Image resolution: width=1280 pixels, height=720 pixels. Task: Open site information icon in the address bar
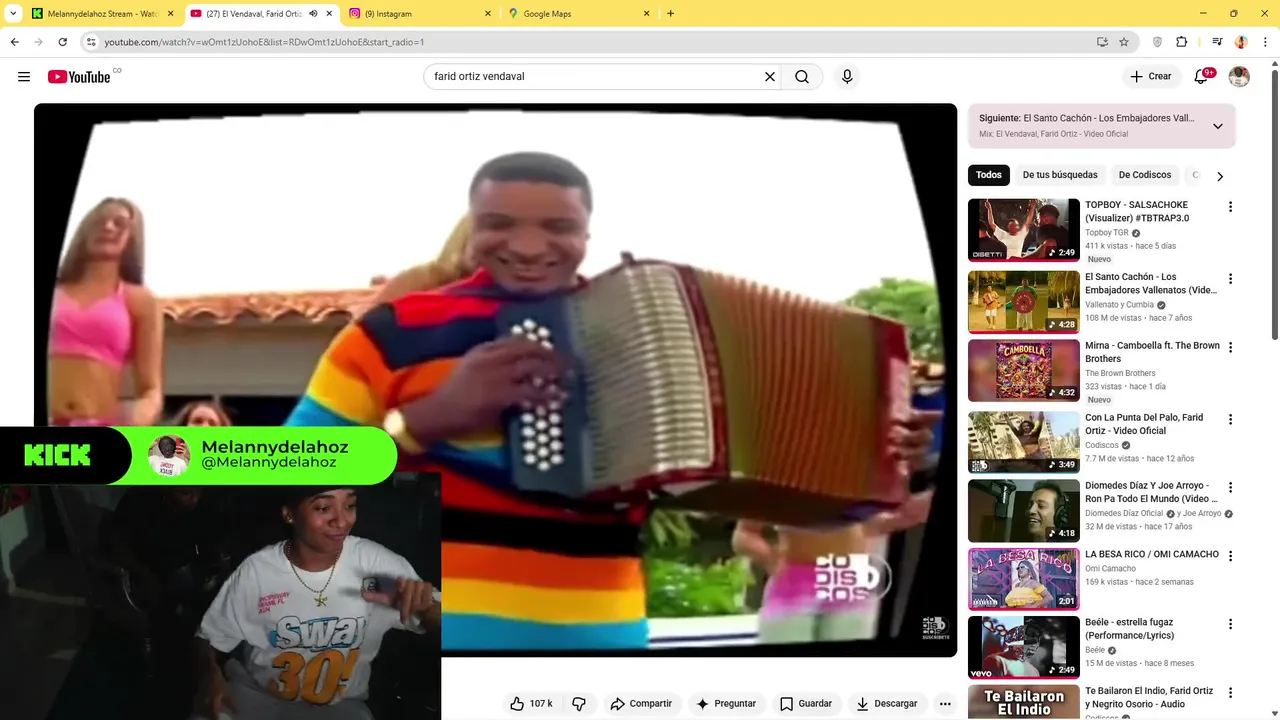tap(91, 42)
